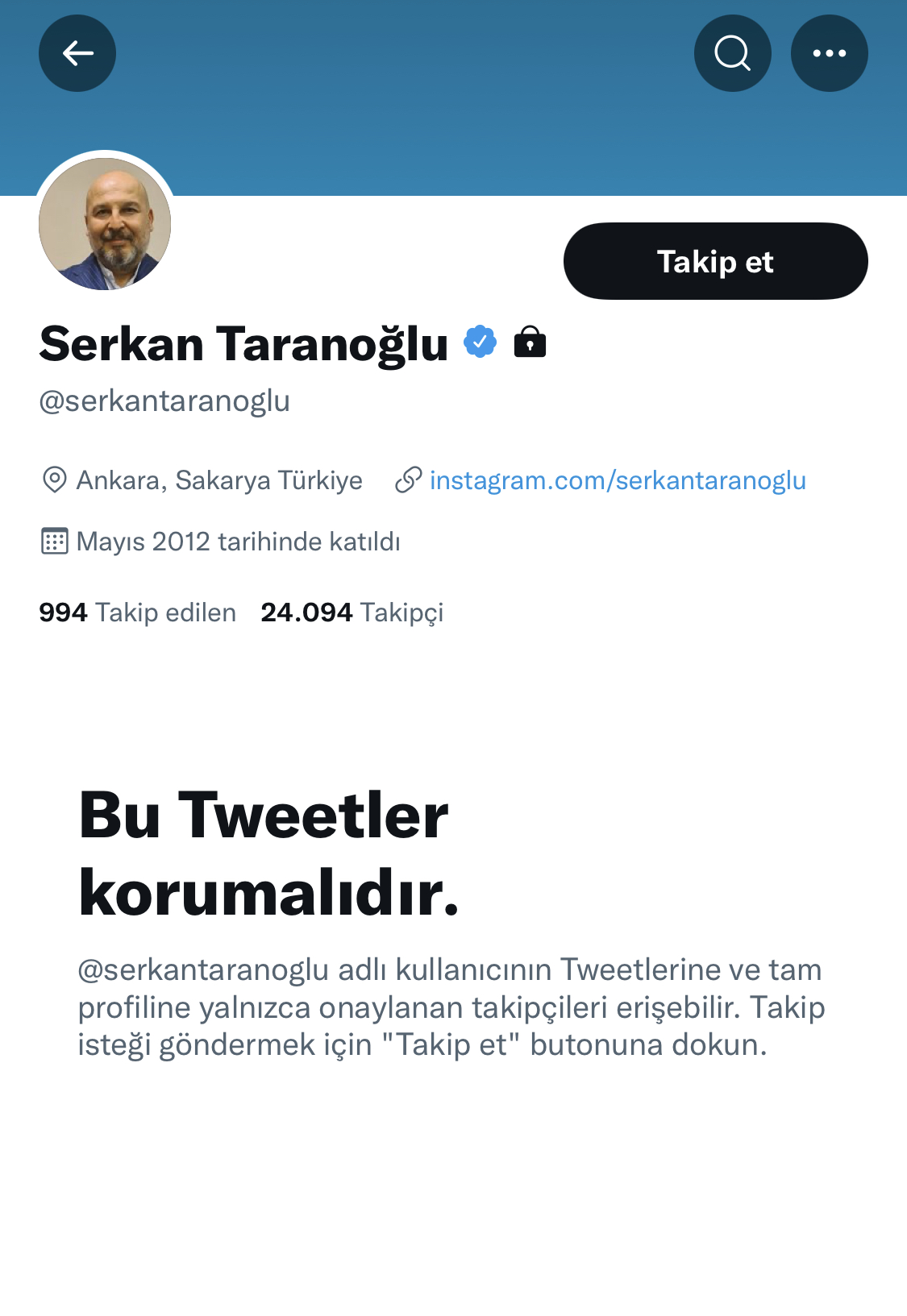Open the profile photo thumbnail
The image size is (907, 1316).
click(x=105, y=224)
